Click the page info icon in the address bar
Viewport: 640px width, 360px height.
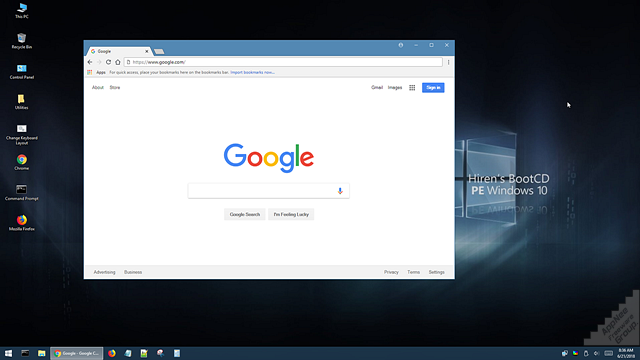tap(128, 62)
